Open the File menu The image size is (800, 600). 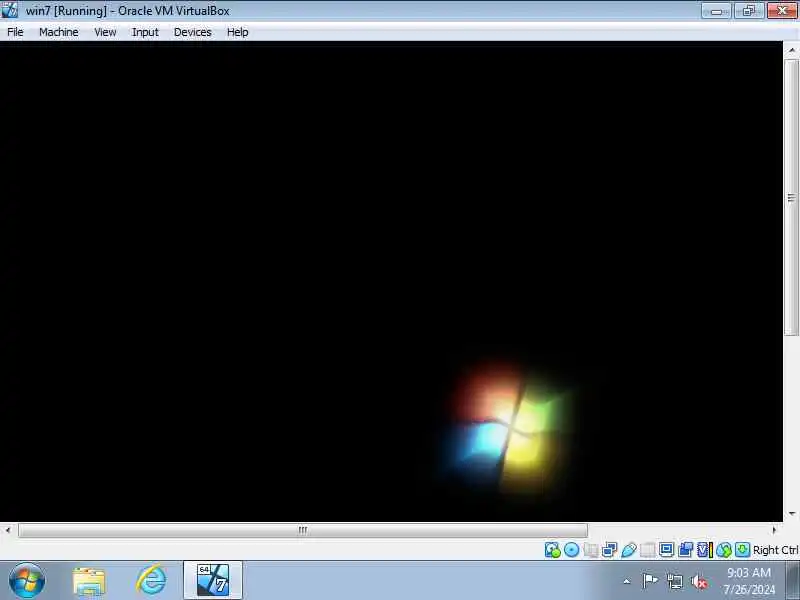[x=15, y=32]
